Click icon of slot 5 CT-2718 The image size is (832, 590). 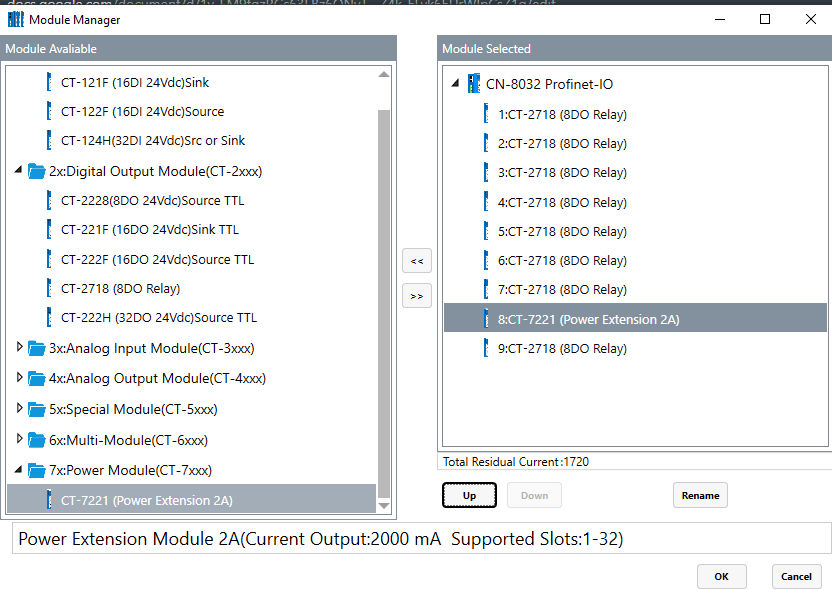click(486, 231)
